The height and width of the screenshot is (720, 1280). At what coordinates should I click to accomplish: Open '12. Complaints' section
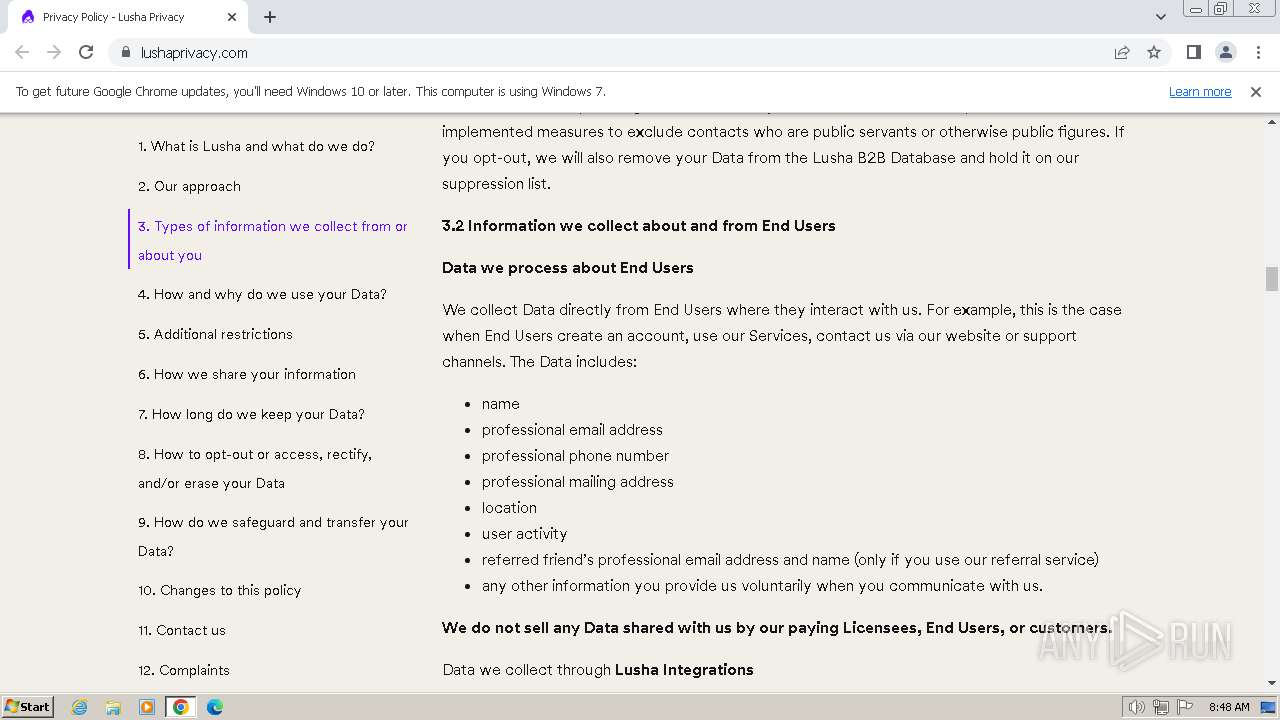(x=184, y=670)
